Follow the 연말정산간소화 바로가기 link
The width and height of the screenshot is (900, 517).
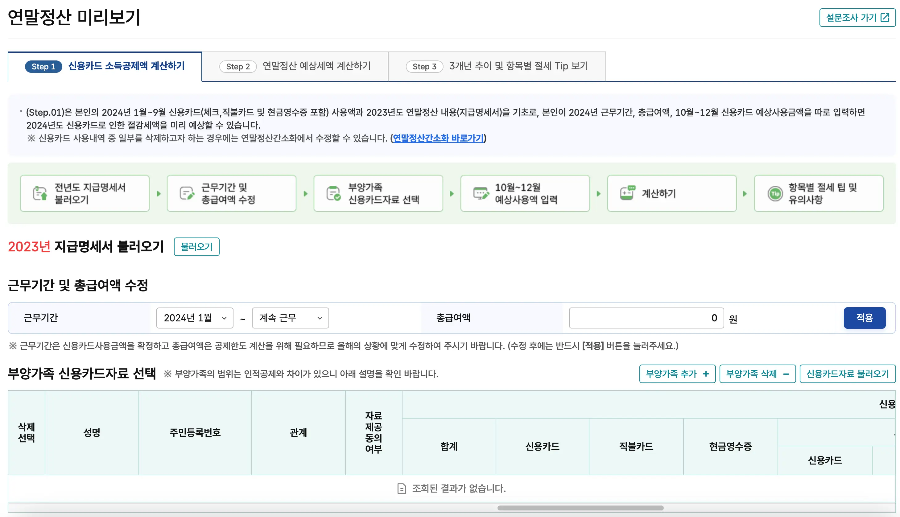coord(438,138)
